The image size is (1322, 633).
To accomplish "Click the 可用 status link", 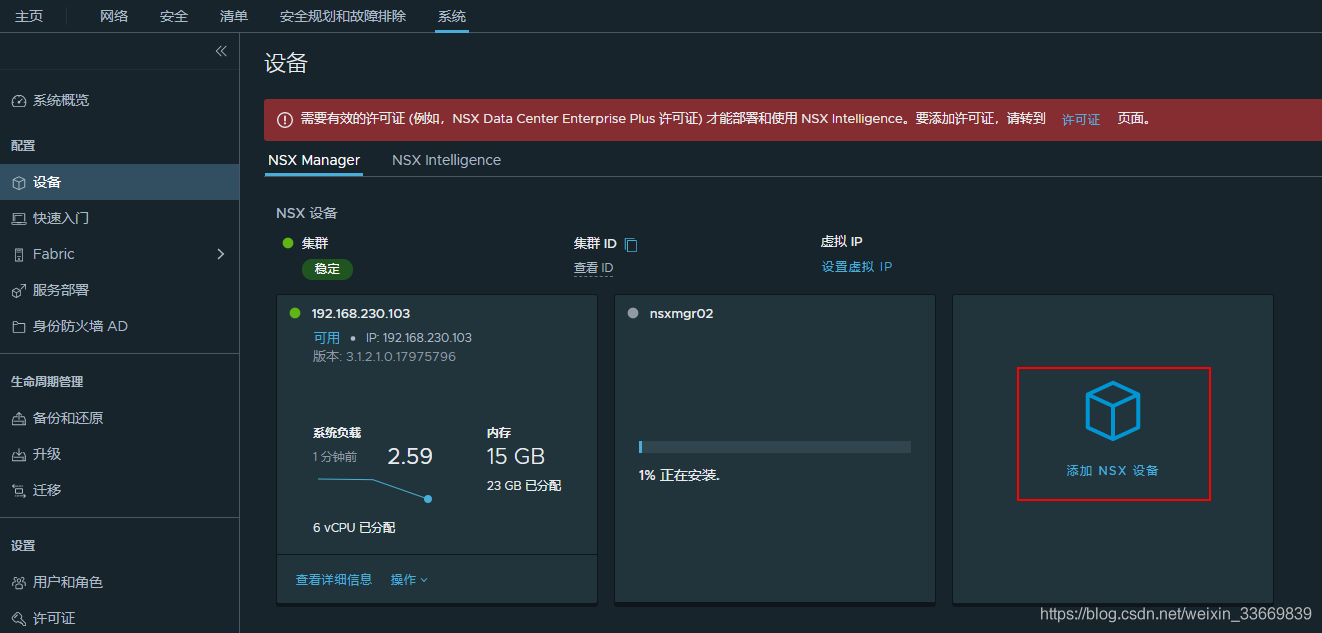I will click(x=327, y=338).
